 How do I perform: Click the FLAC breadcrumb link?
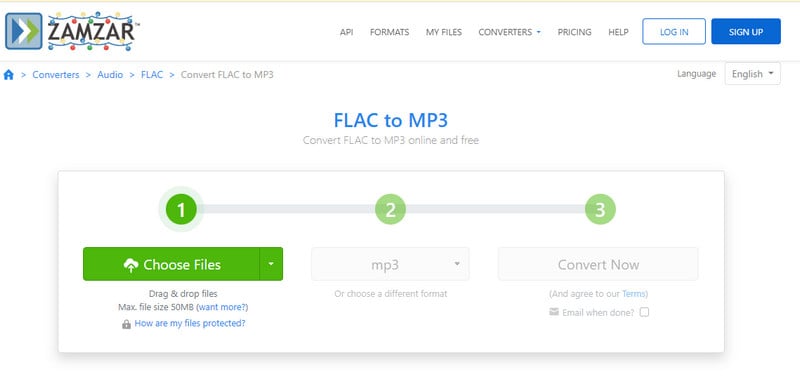(x=152, y=75)
